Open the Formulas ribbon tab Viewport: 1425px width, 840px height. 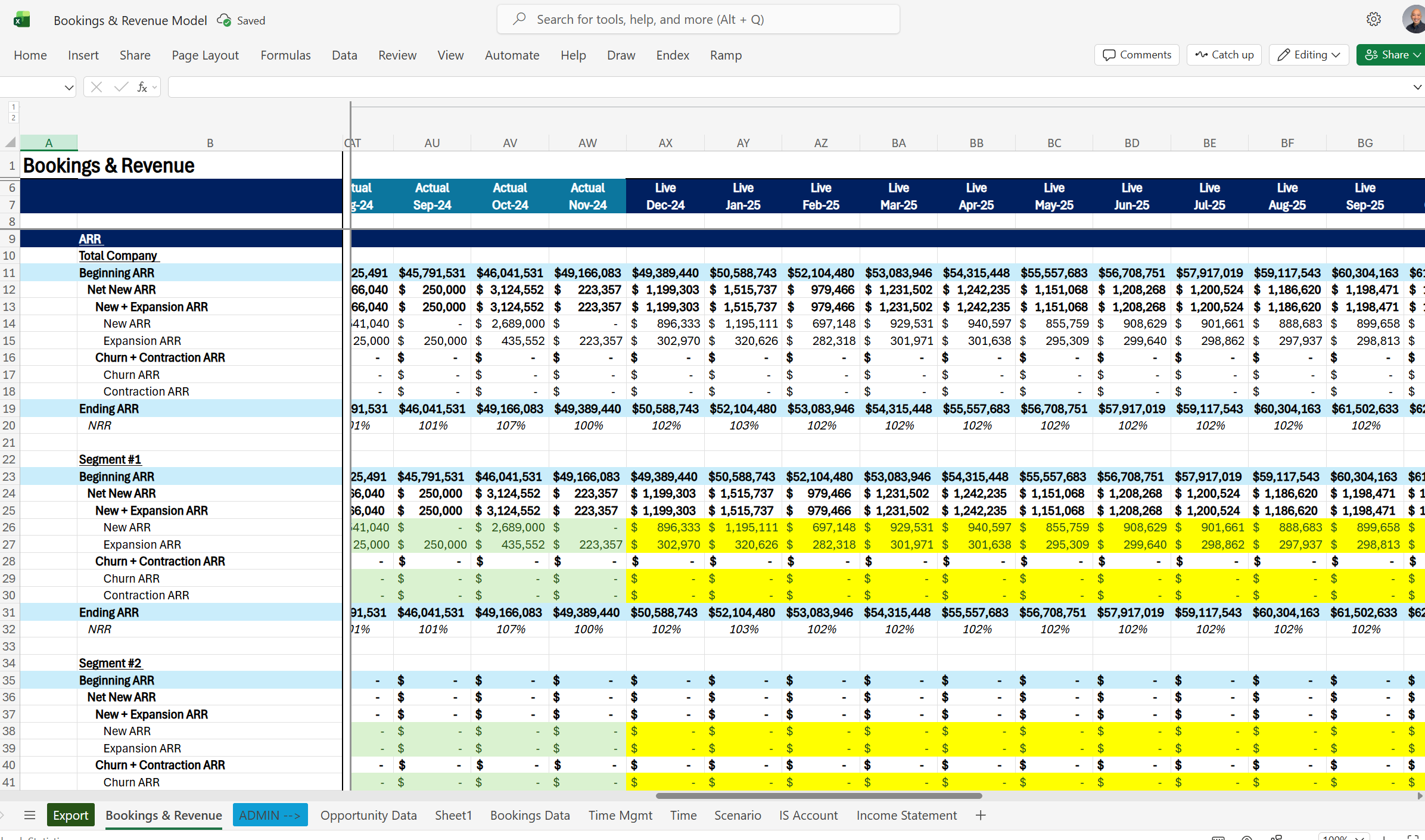click(x=285, y=55)
